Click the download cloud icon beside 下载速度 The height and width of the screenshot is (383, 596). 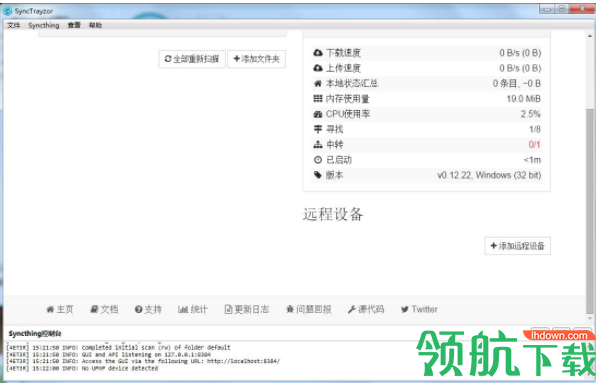(318, 53)
